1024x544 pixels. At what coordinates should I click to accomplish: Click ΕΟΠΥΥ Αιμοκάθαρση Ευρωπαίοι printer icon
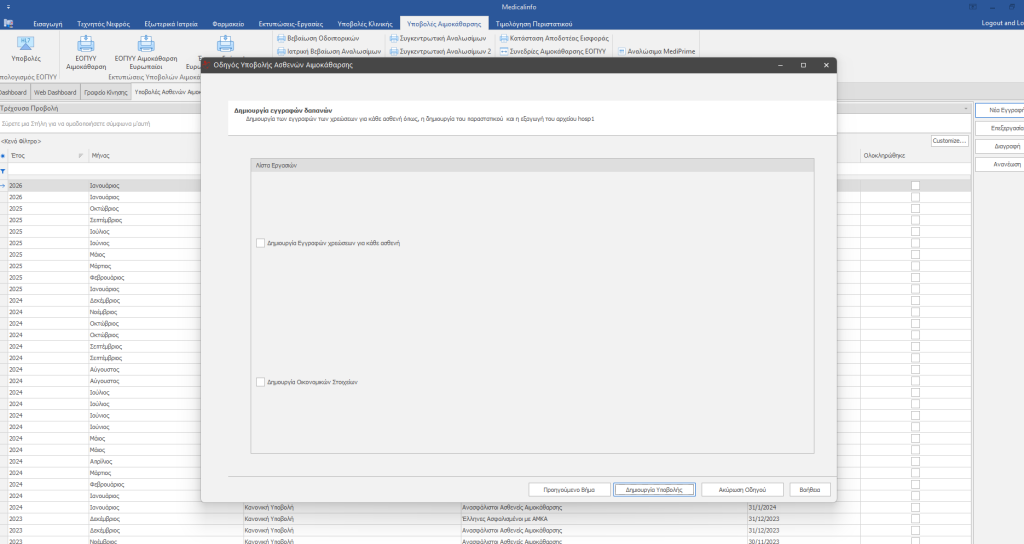[x=146, y=44]
